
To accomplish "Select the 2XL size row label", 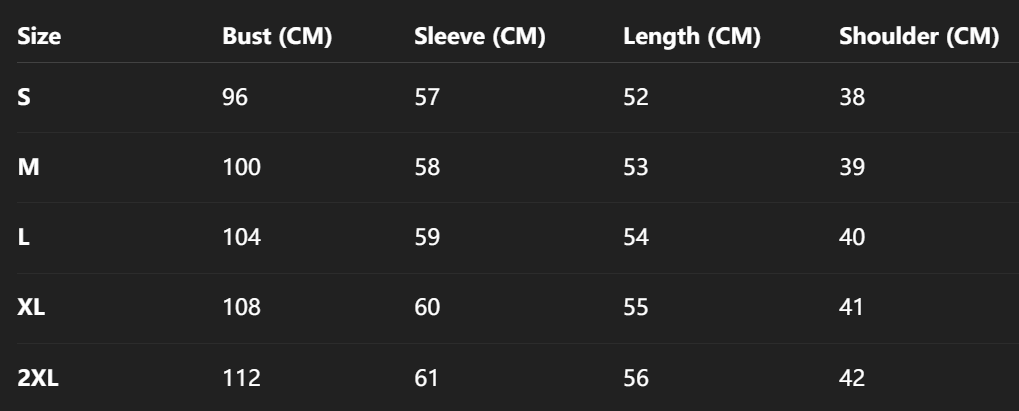I will click(38, 378).
